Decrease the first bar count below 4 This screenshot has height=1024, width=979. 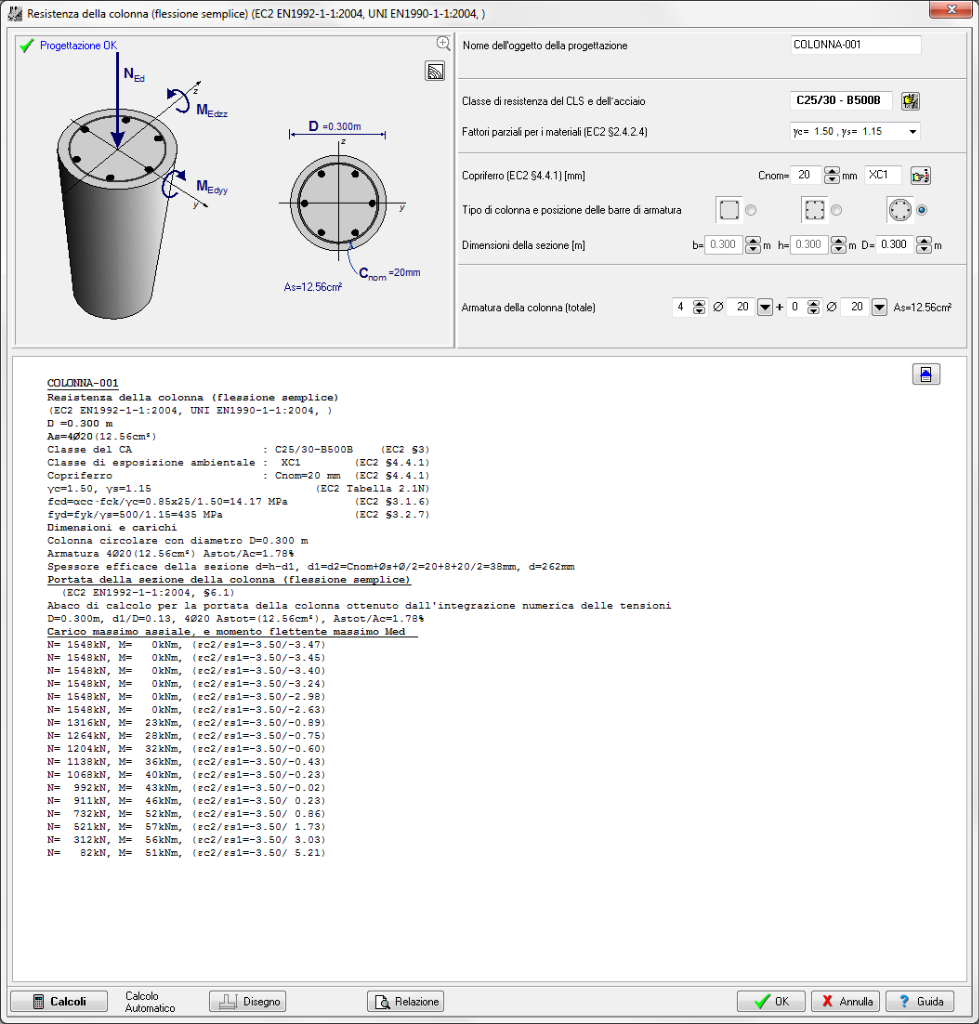click(x=699, y=312)
